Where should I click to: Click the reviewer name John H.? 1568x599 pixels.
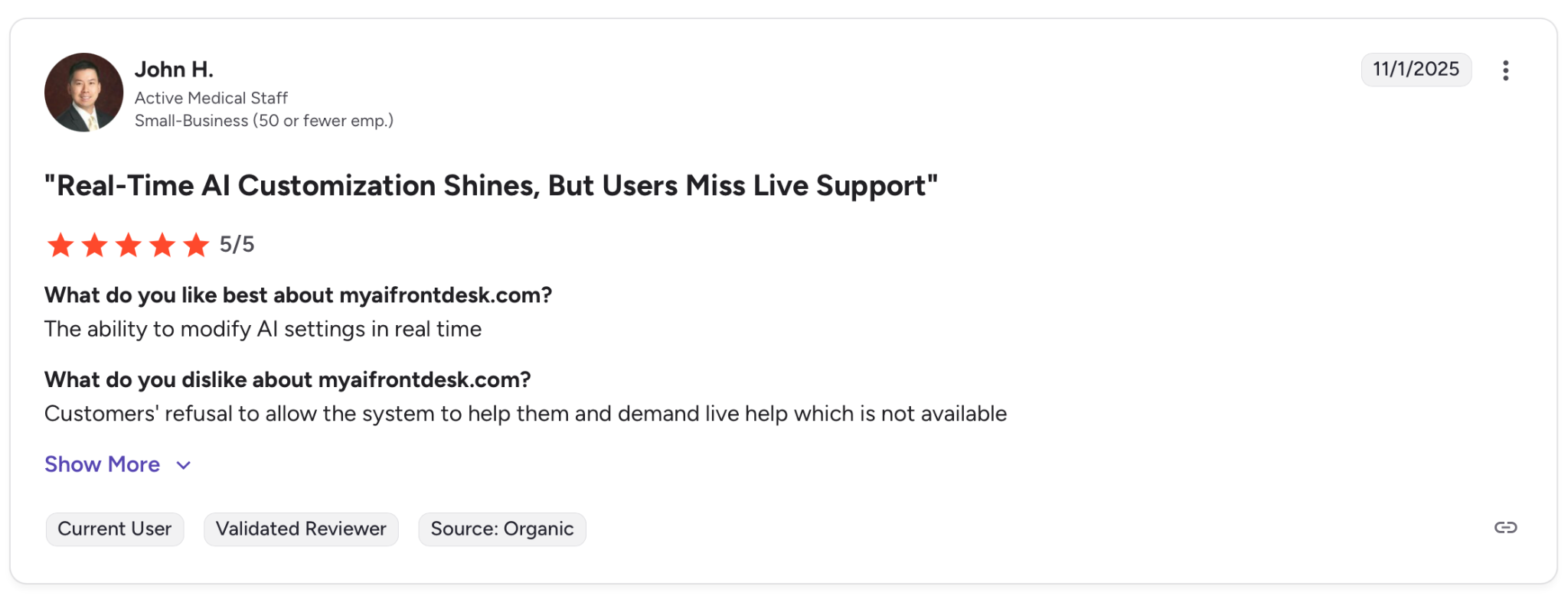[174, 70]
